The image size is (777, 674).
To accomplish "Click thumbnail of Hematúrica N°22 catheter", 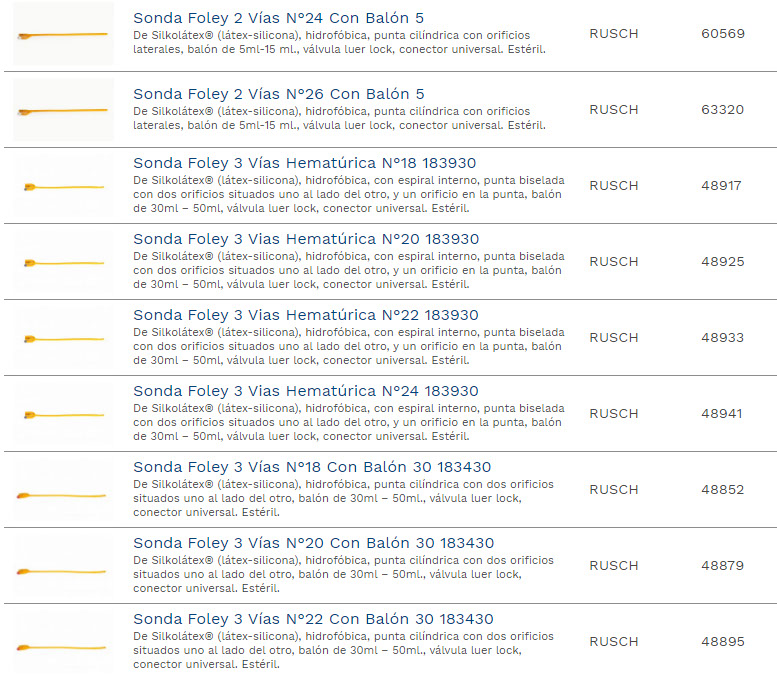I will (x=63, y=338).
